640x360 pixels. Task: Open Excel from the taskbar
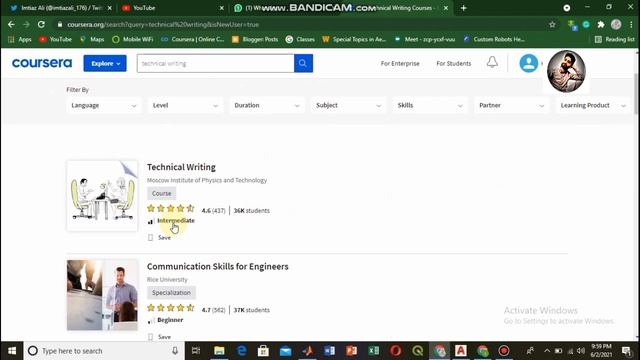tap(373, 351)
